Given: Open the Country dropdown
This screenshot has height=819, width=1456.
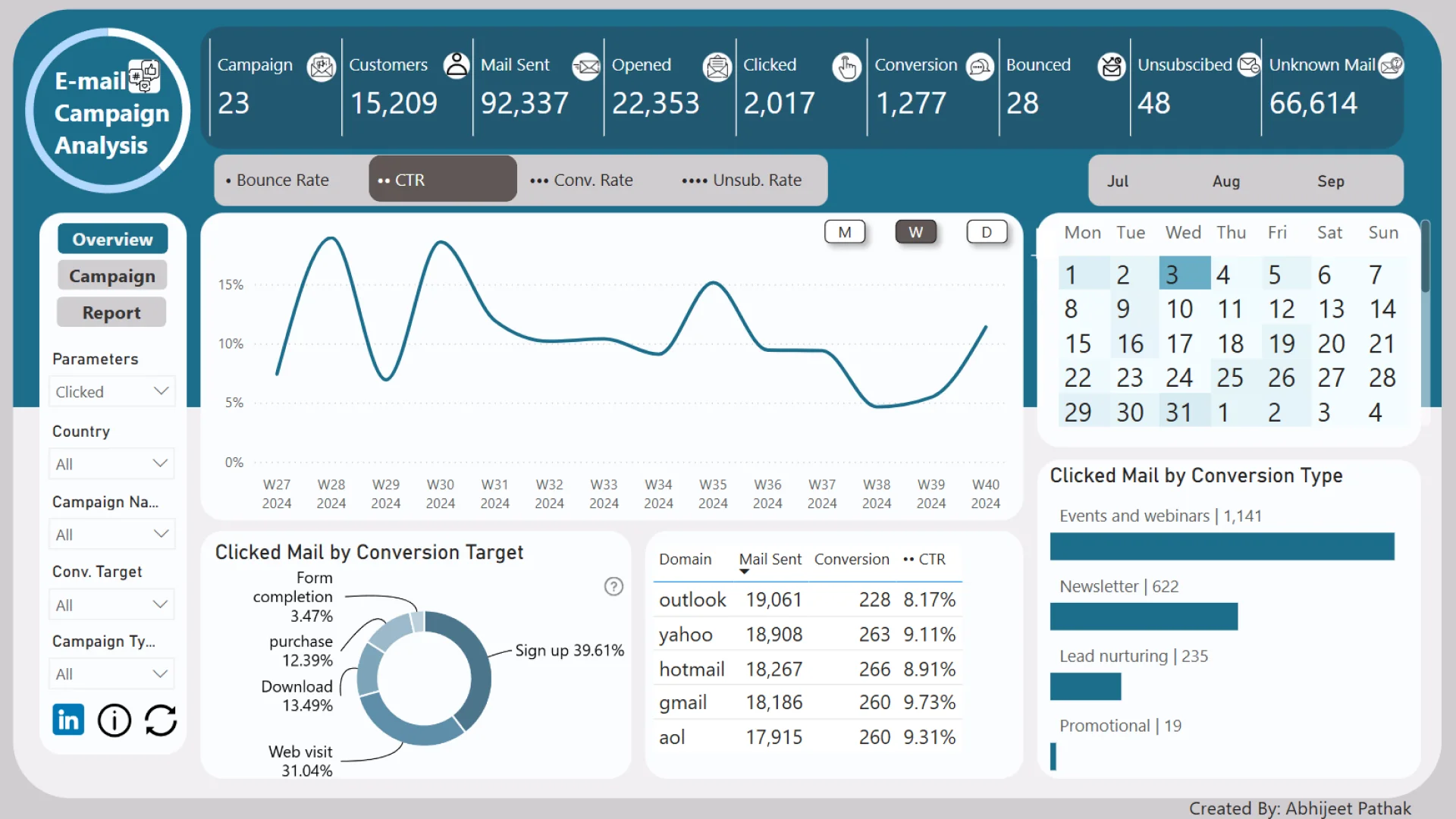Looking at the screenshot, I should (x=111, y=463).
